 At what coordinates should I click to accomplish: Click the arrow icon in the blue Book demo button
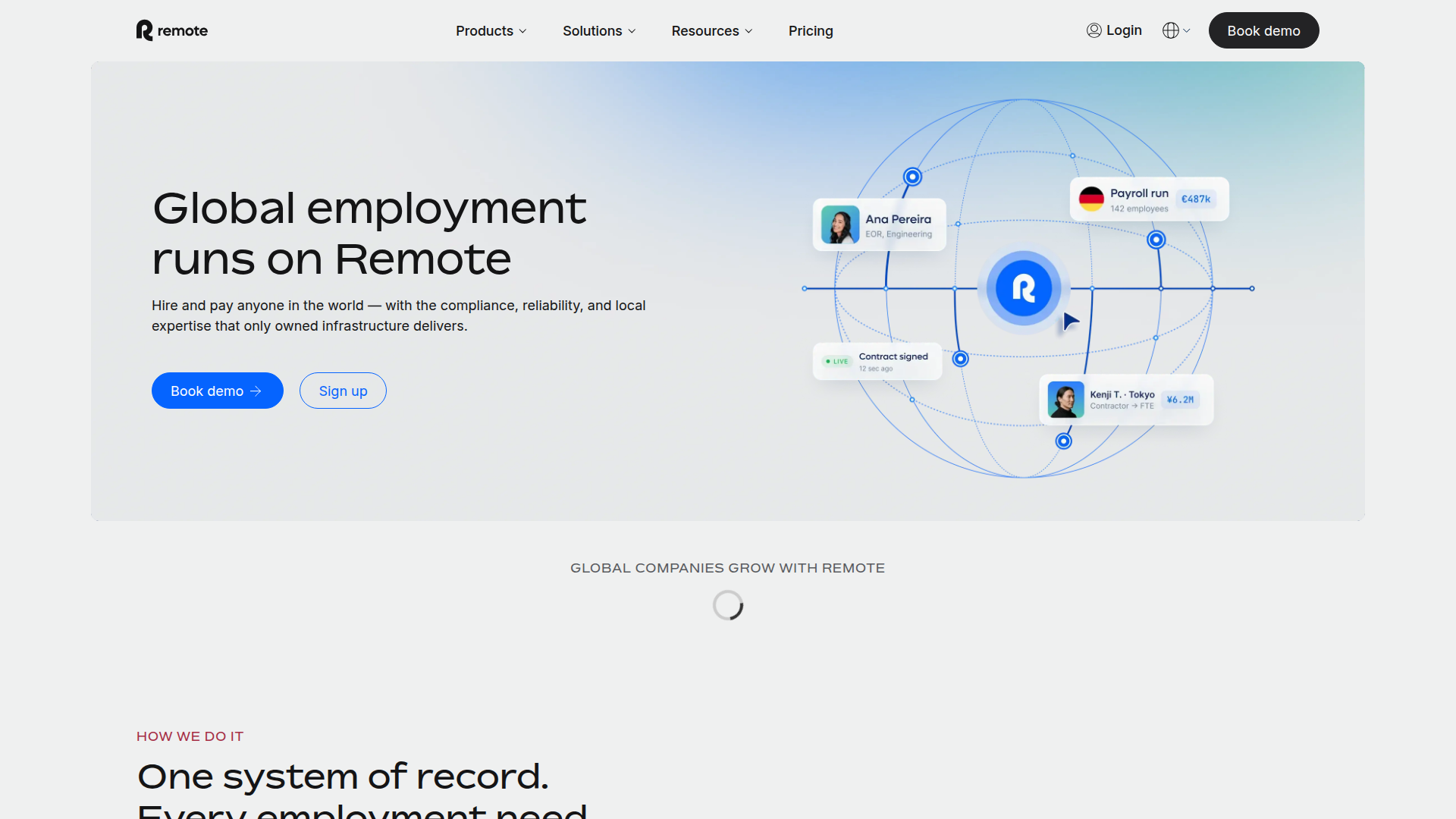pyautogui.click(x=256, y=391)
